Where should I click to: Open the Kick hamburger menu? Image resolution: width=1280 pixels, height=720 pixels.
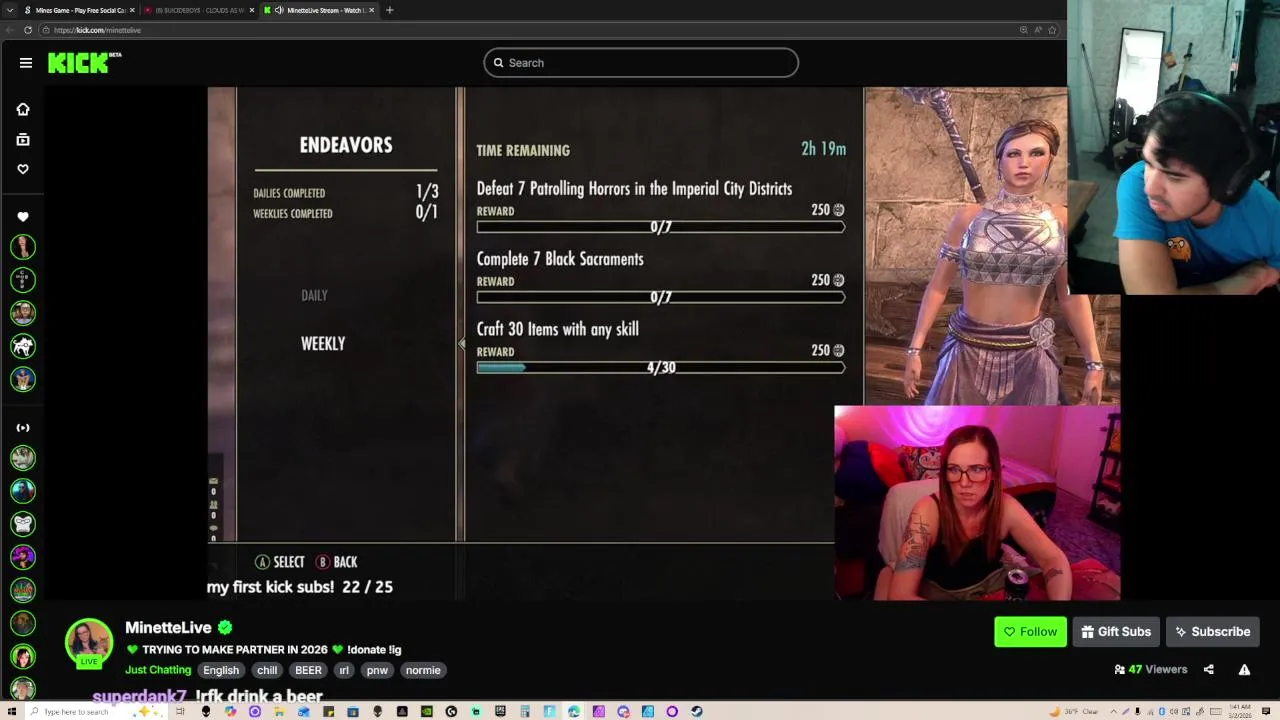[26, 63]
